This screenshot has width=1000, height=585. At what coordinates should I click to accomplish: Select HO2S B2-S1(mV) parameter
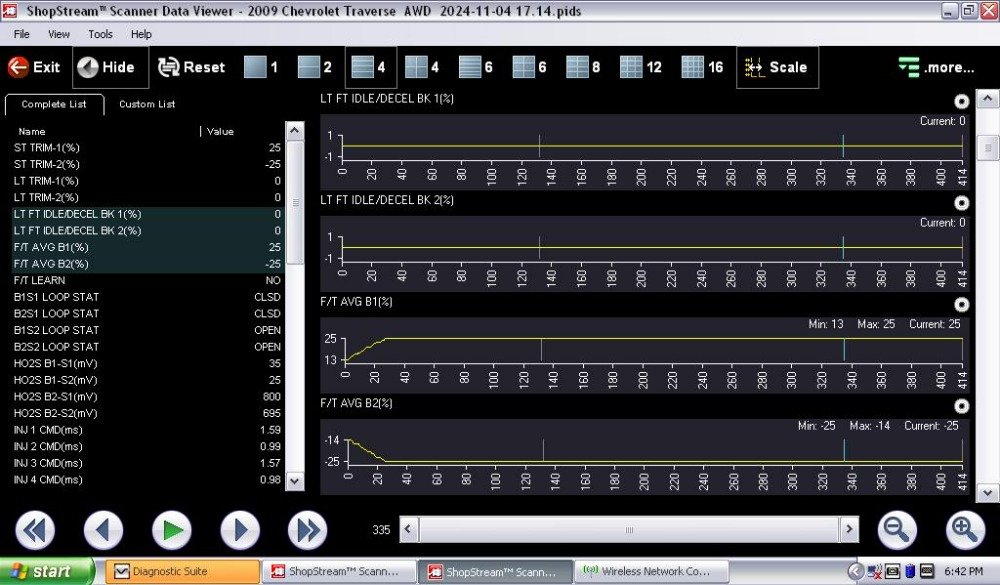pyautogui.click(x=147, y=396)
